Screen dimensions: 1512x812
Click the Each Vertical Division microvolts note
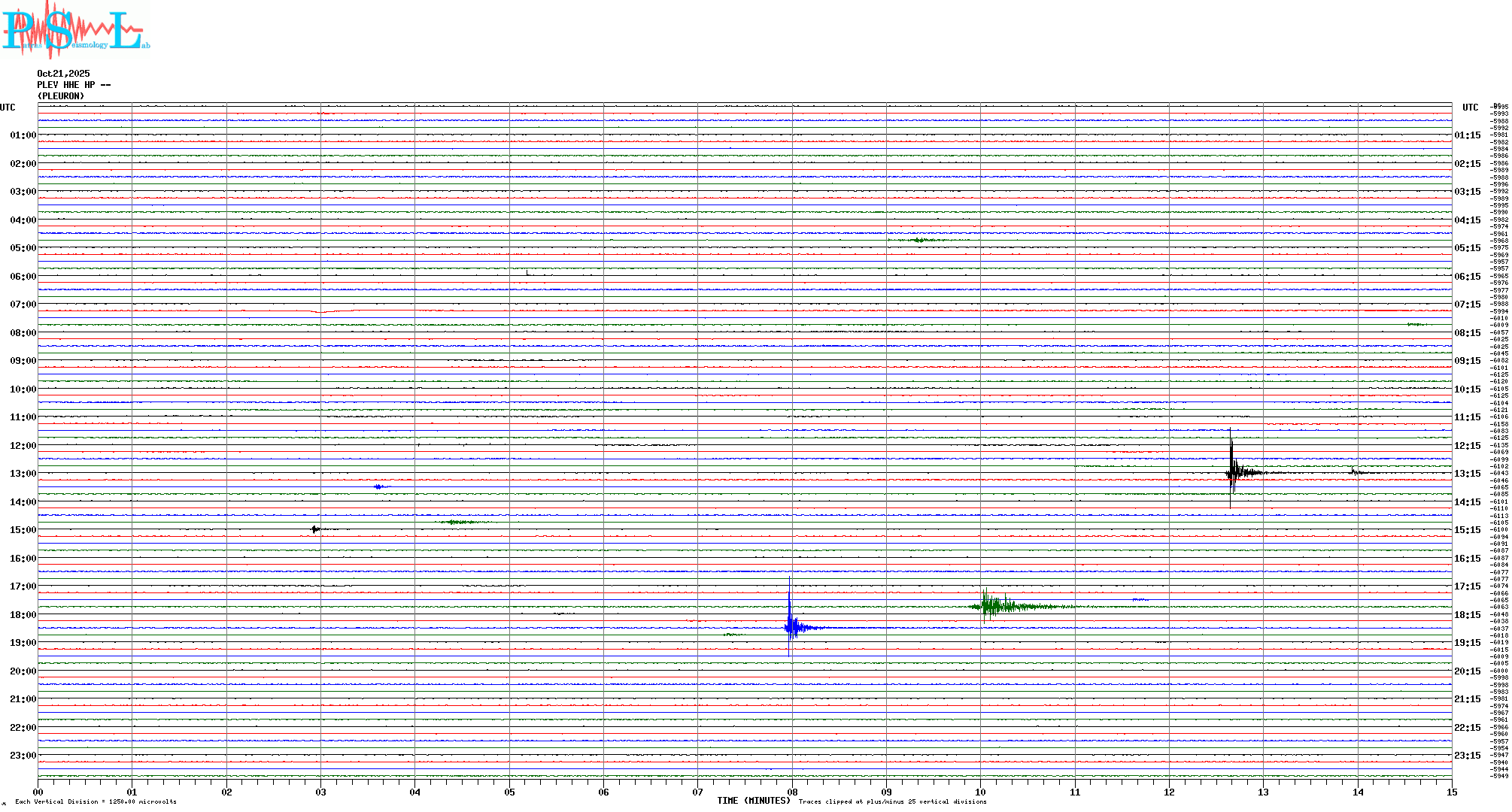pyautogui.click(x=96, y=801)
